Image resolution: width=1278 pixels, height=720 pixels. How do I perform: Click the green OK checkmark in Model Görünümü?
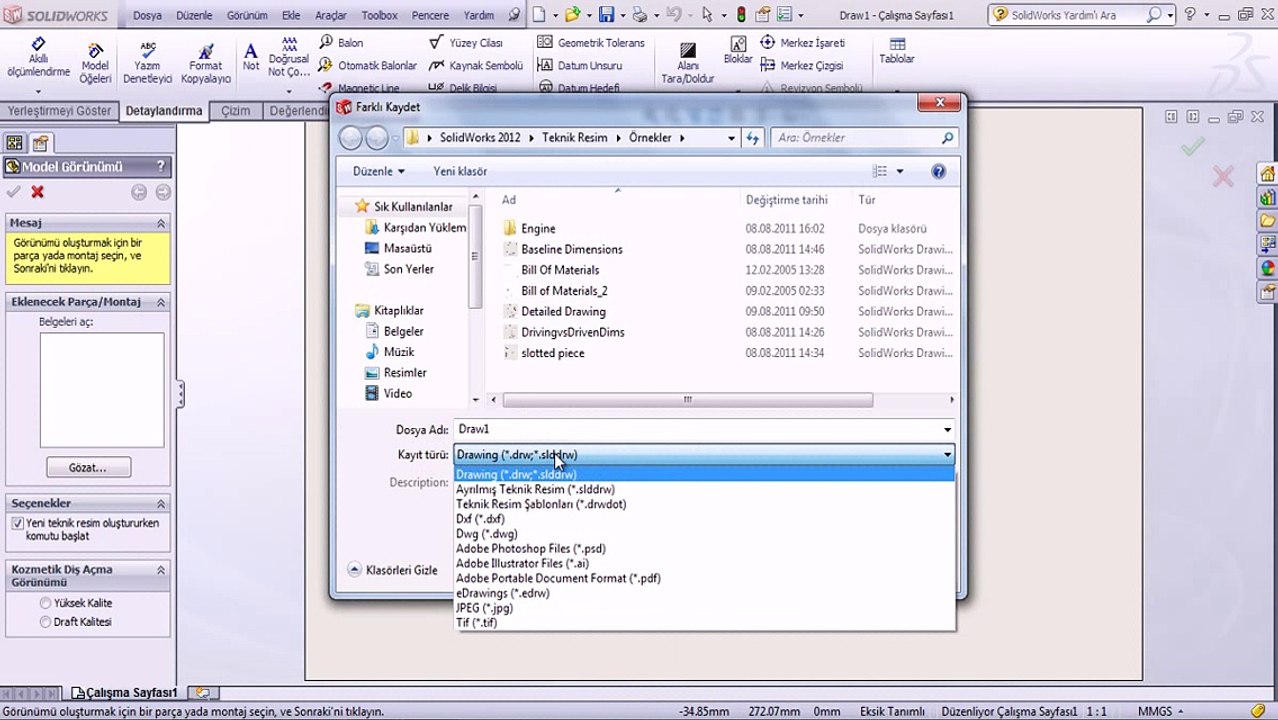coord(13,192)
